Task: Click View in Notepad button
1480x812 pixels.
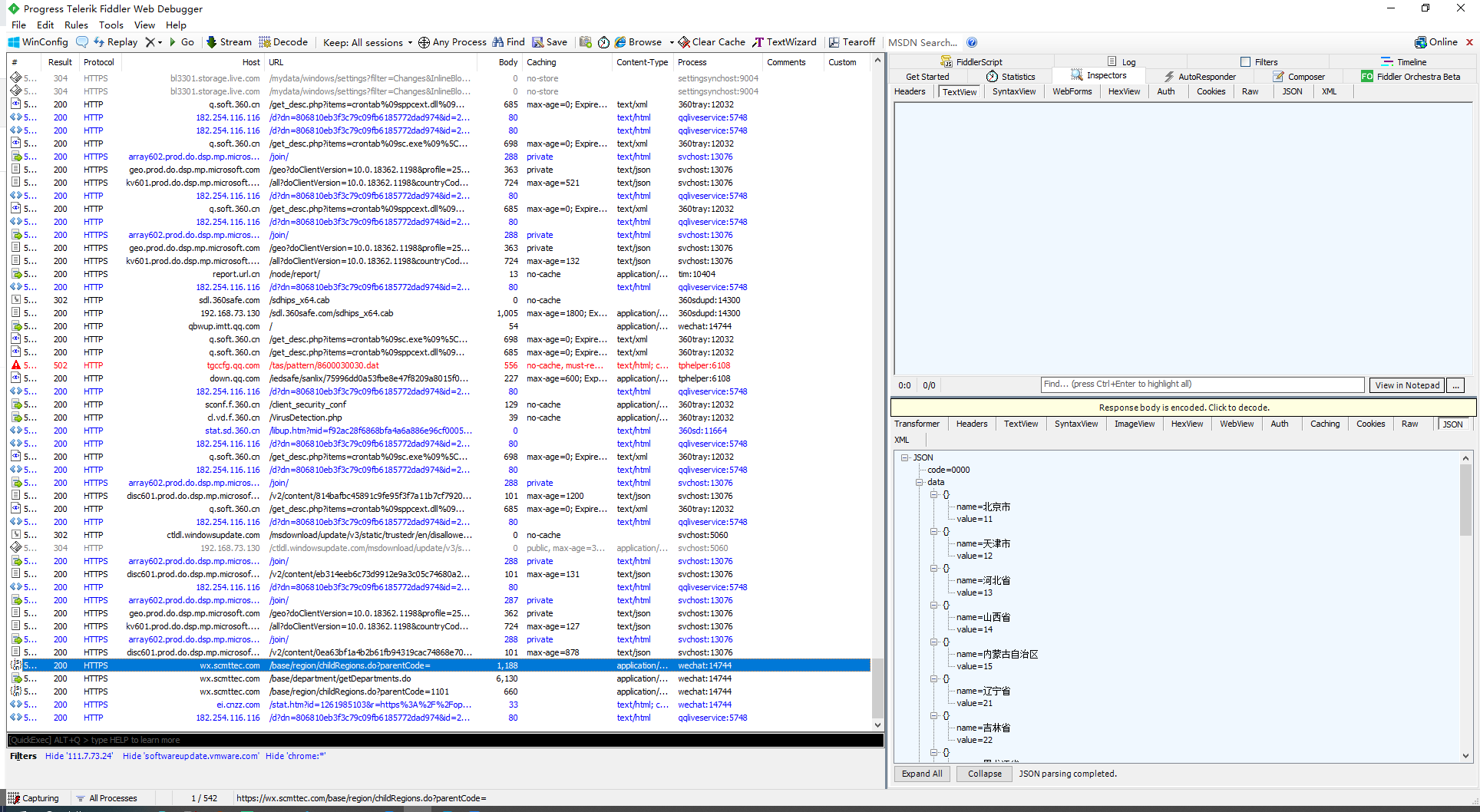Action: pyautogui.click(x=1407, y=385)
